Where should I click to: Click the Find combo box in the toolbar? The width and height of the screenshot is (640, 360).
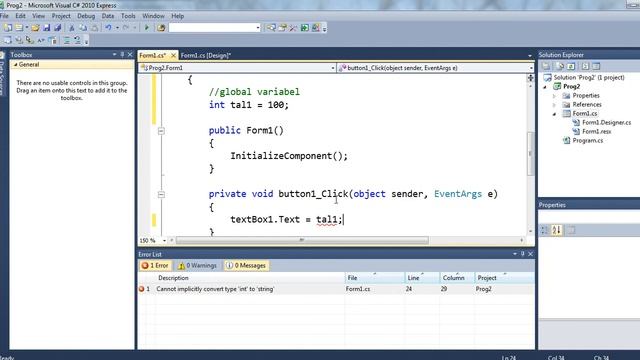(215, 28)
